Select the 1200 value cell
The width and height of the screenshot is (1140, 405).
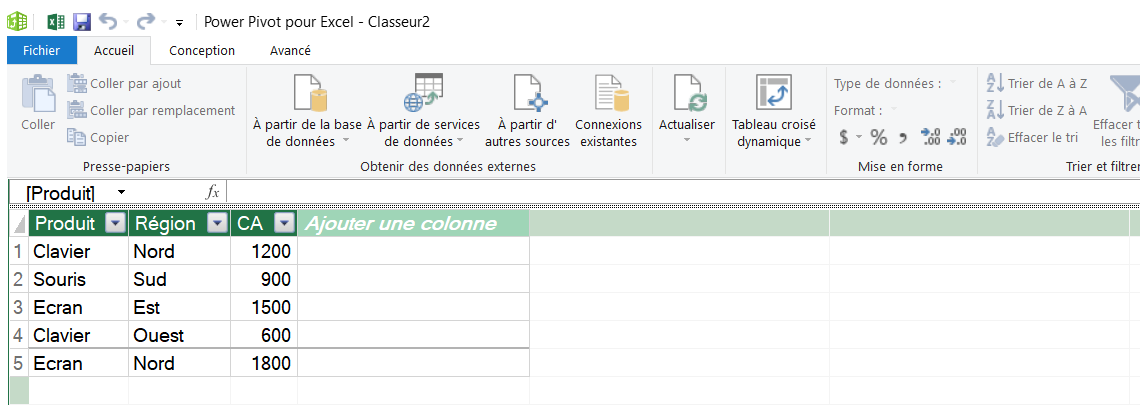point(264,252)
